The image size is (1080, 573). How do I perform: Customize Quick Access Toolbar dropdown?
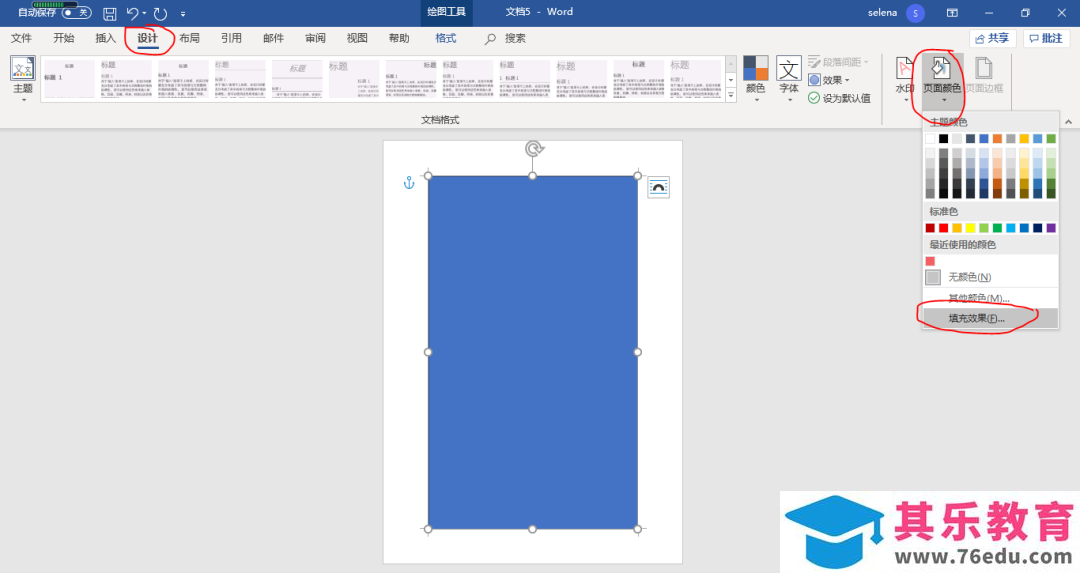[x=183, y=13]
